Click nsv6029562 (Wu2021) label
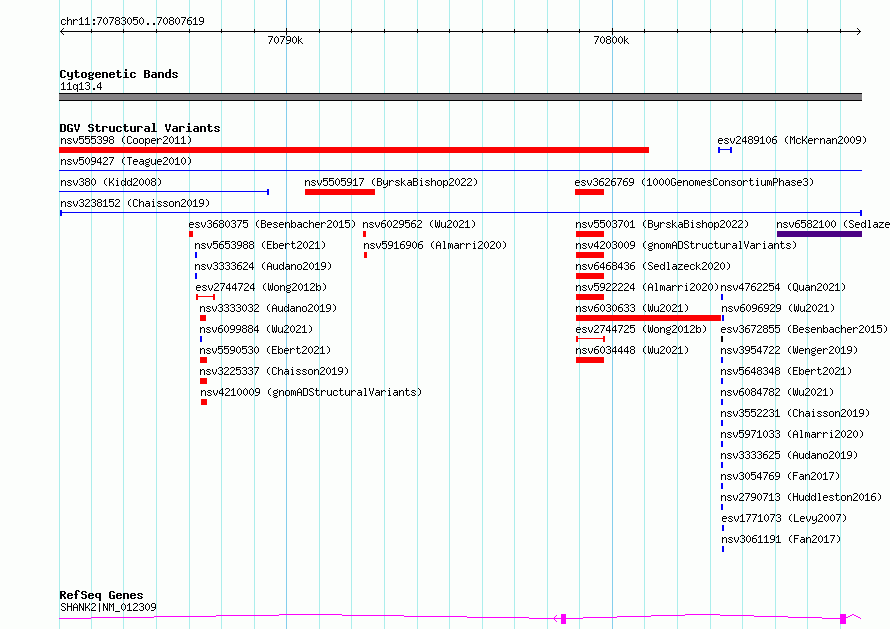This screenshot has width=890, height=629. 419,224
